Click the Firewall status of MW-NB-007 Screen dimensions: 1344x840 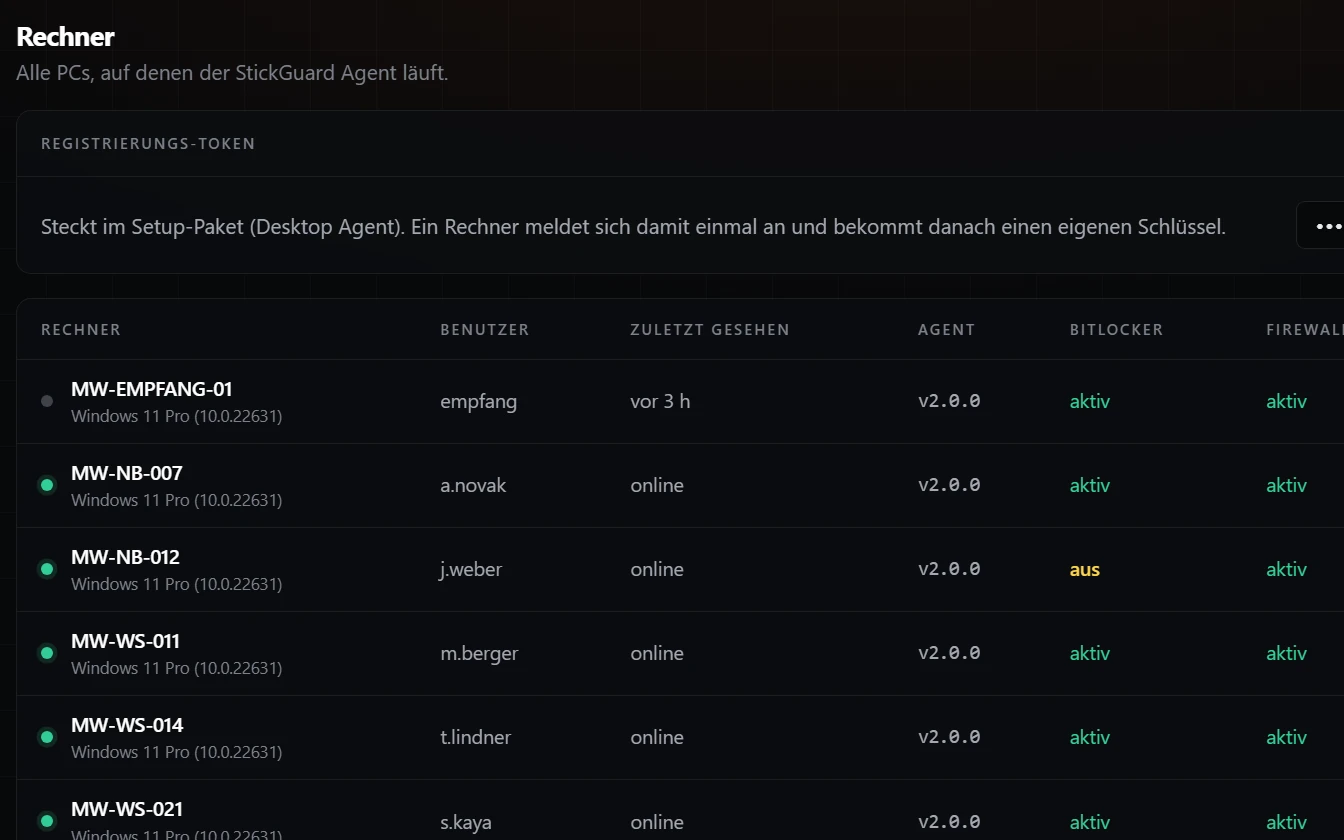coord(1286,485)
